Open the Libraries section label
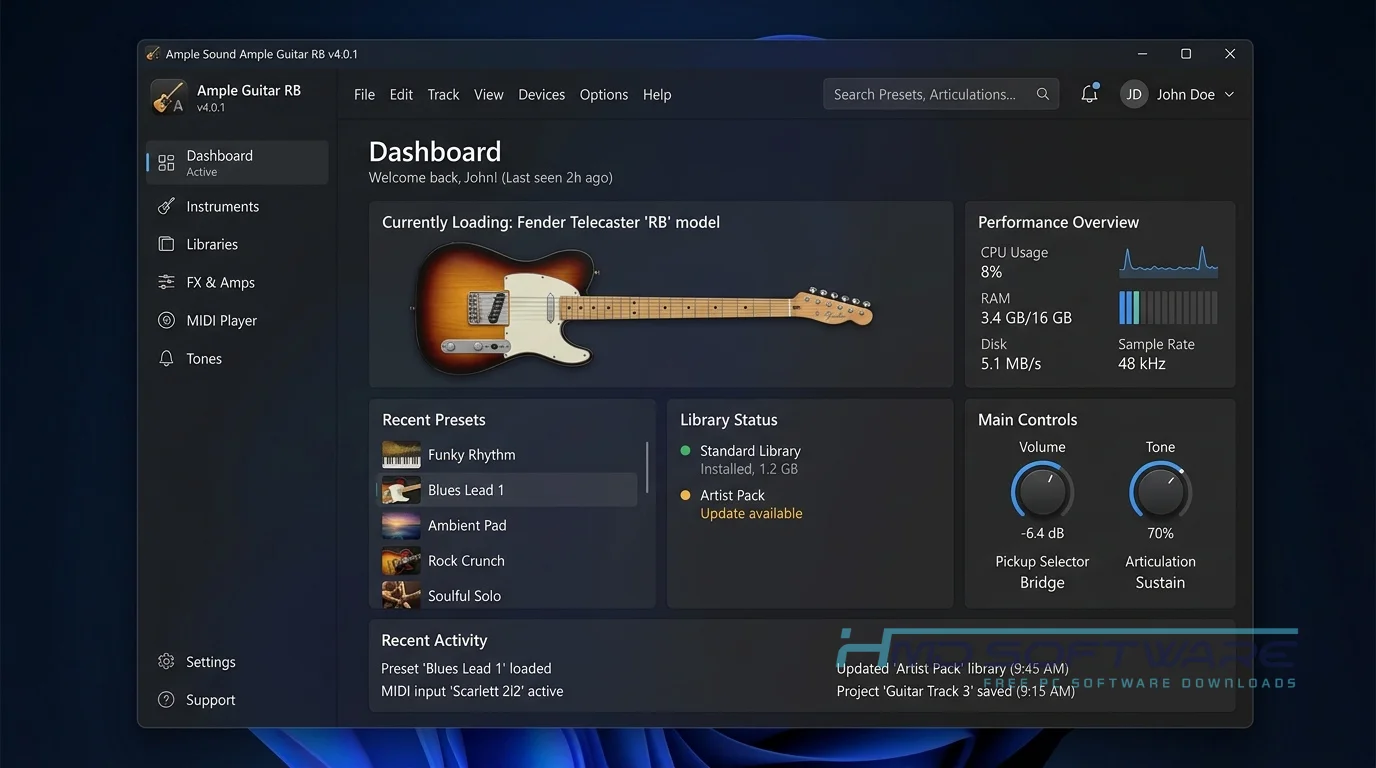 tap(212, 244)
